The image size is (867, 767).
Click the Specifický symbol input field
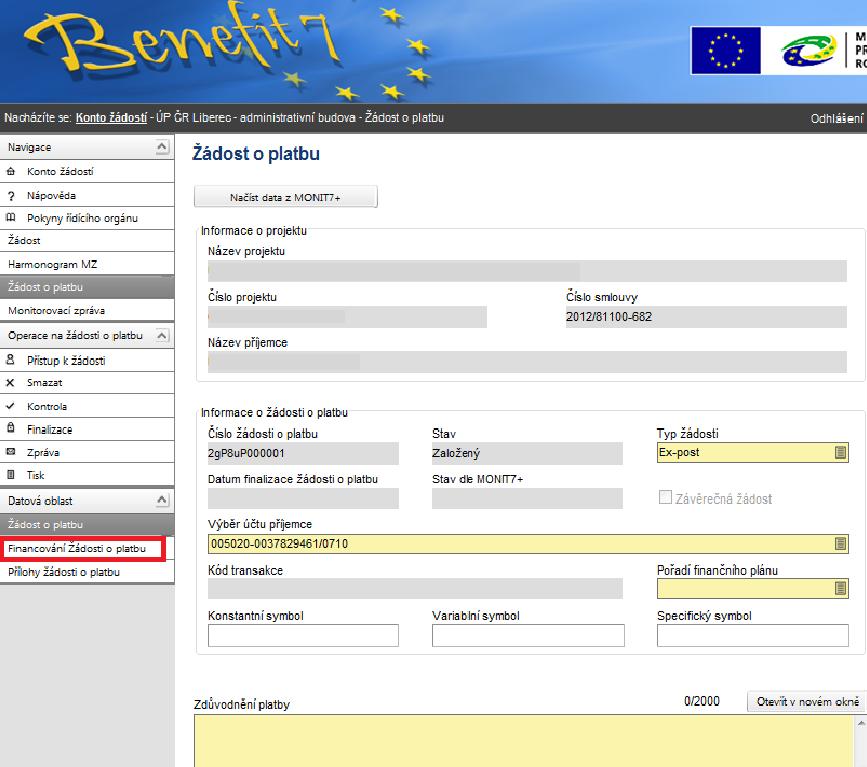(753, 635)
